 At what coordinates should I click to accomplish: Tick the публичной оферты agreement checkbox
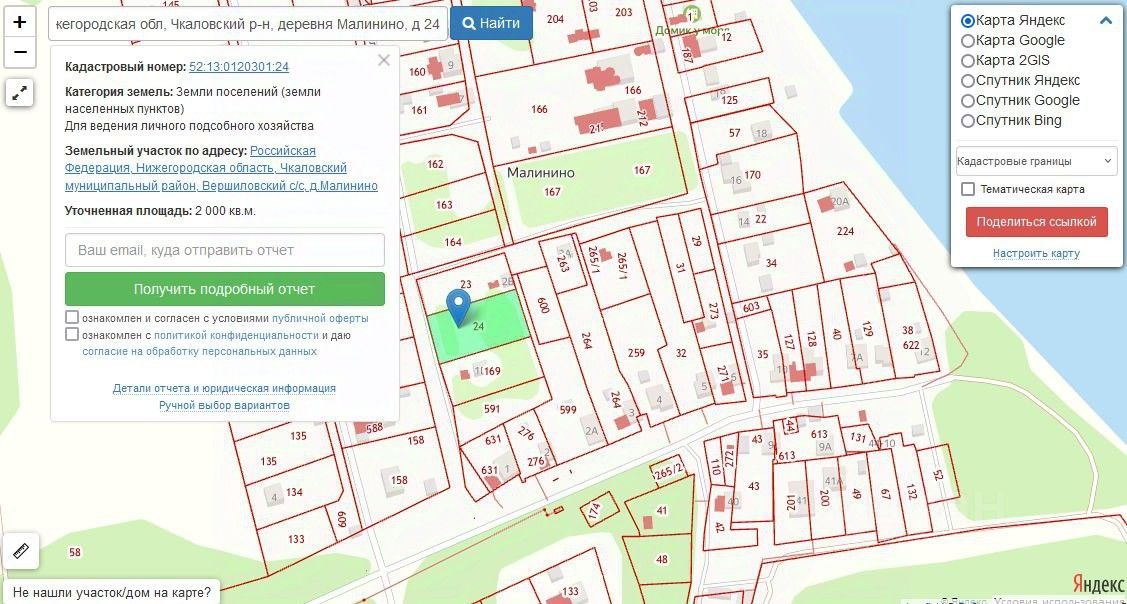click(72, 317)
